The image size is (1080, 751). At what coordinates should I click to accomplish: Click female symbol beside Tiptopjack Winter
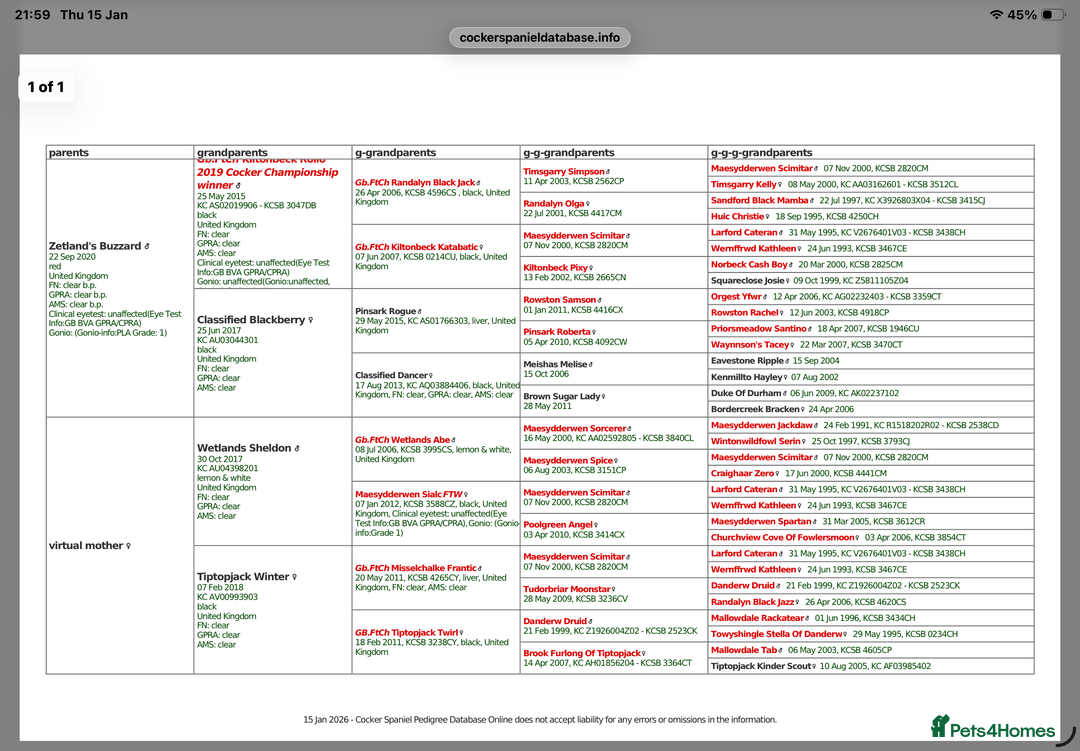tap(294, 578)
